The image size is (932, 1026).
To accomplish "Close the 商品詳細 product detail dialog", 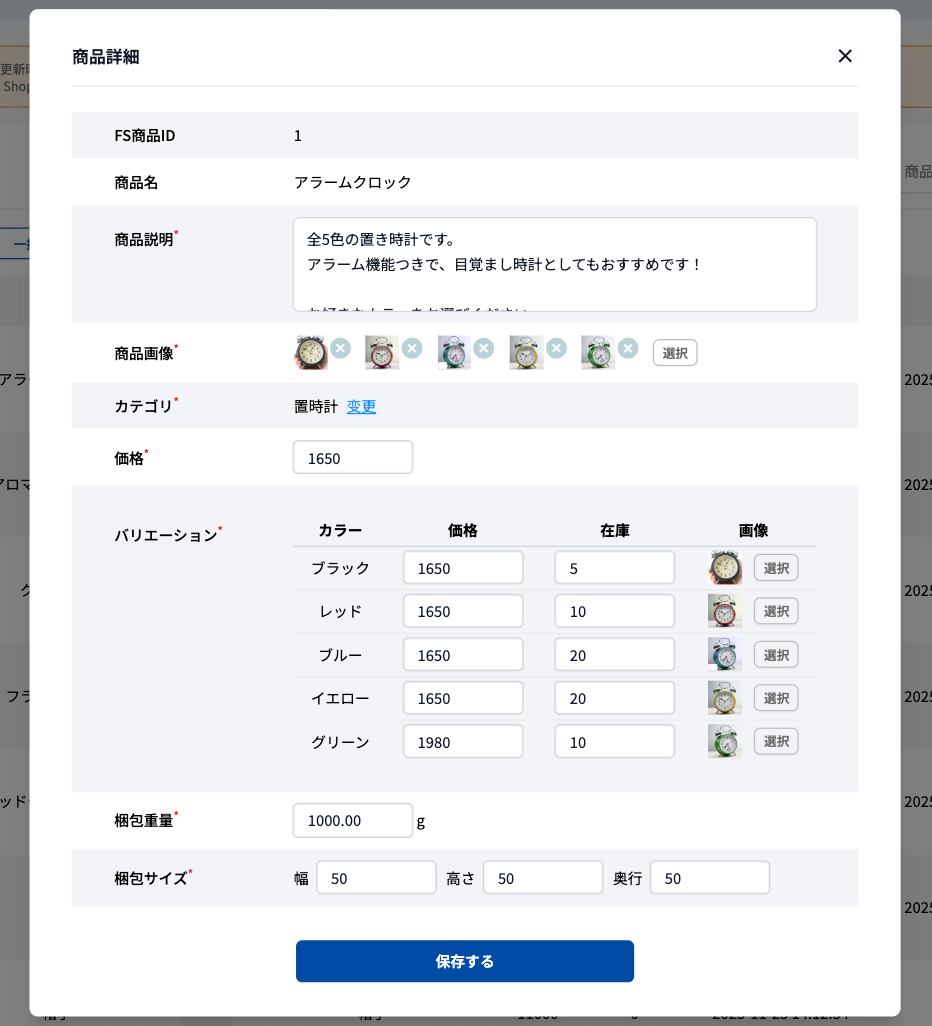I will (x=845, y=56).
